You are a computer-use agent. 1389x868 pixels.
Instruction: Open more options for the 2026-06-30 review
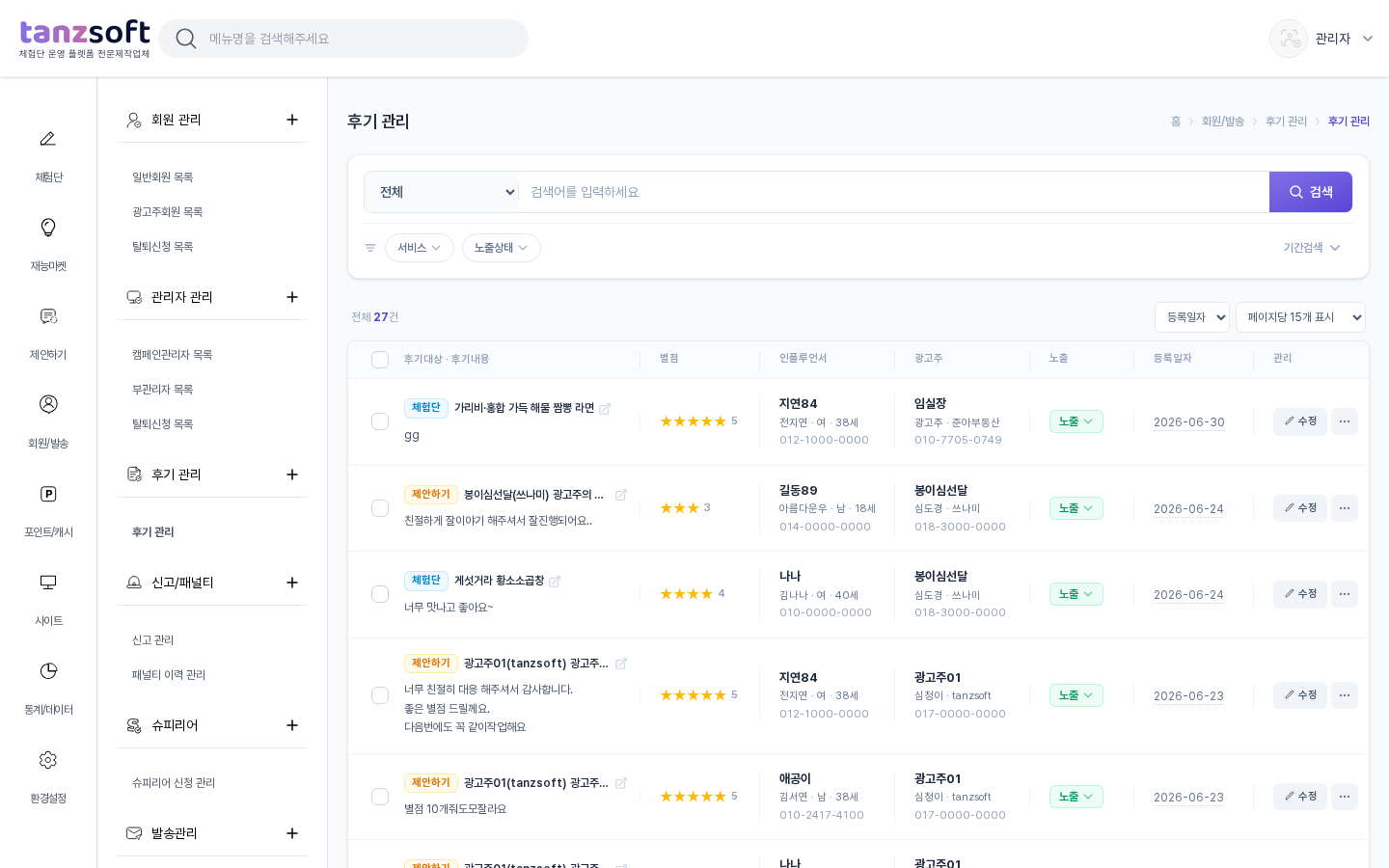point(1345,421)
